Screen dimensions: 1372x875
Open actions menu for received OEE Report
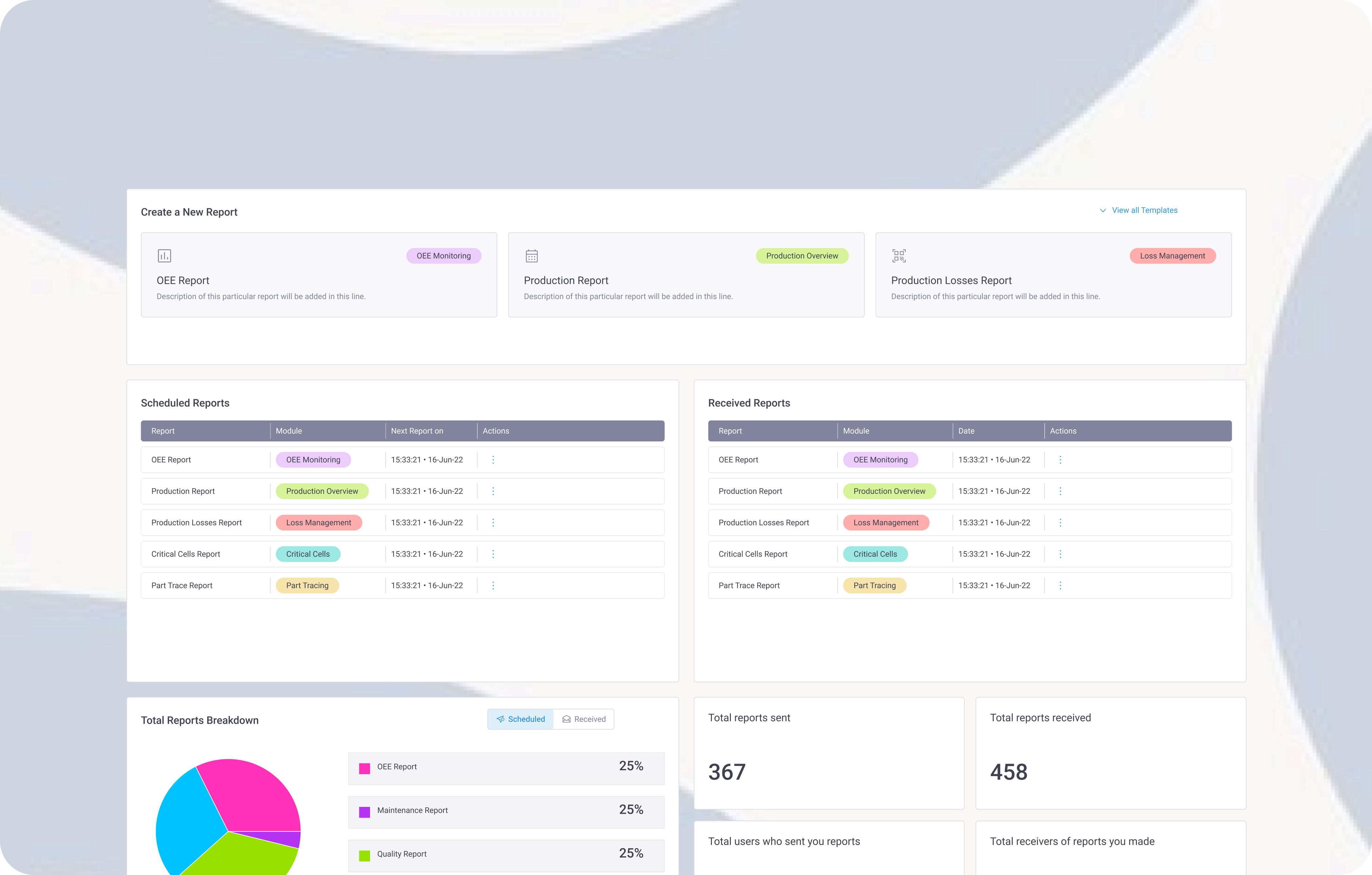pos(1060,460)
